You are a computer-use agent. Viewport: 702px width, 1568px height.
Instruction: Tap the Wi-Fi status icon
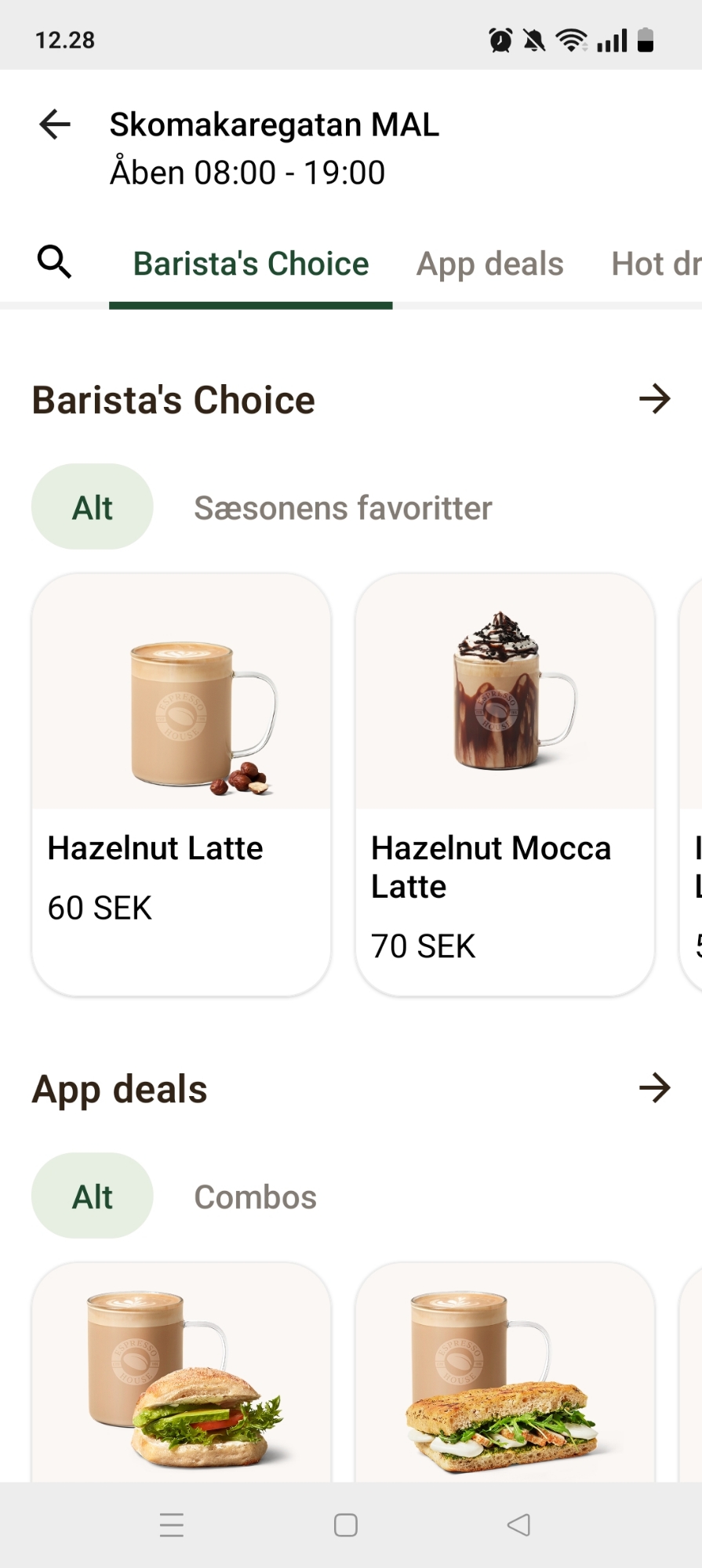(571, 40)
